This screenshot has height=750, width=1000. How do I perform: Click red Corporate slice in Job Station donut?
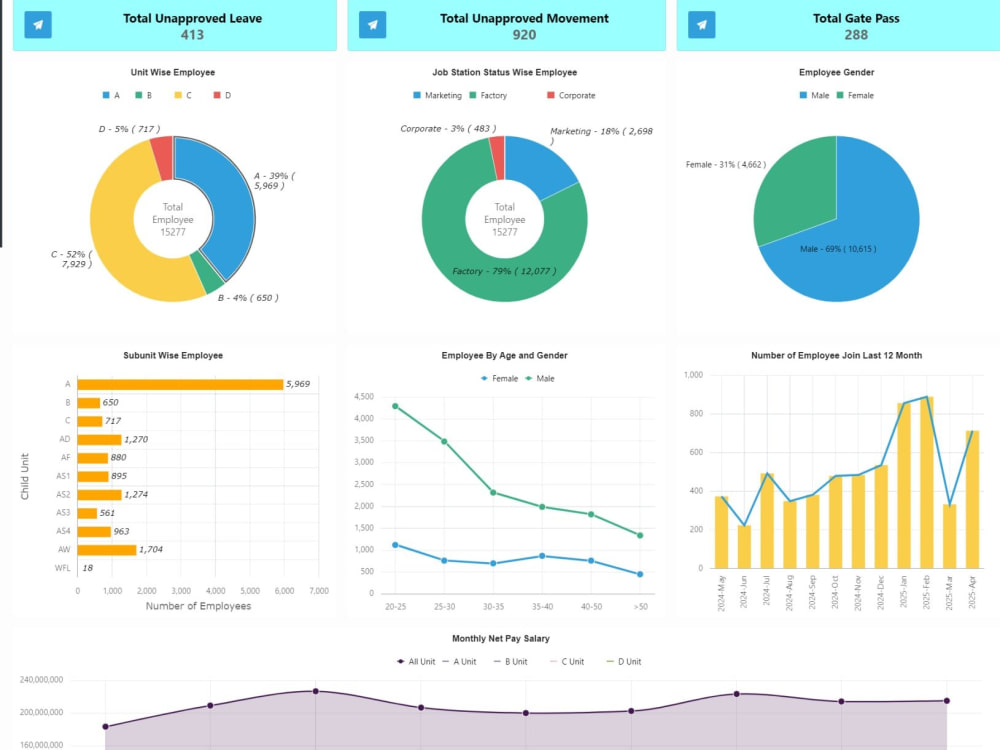point(498,156)
